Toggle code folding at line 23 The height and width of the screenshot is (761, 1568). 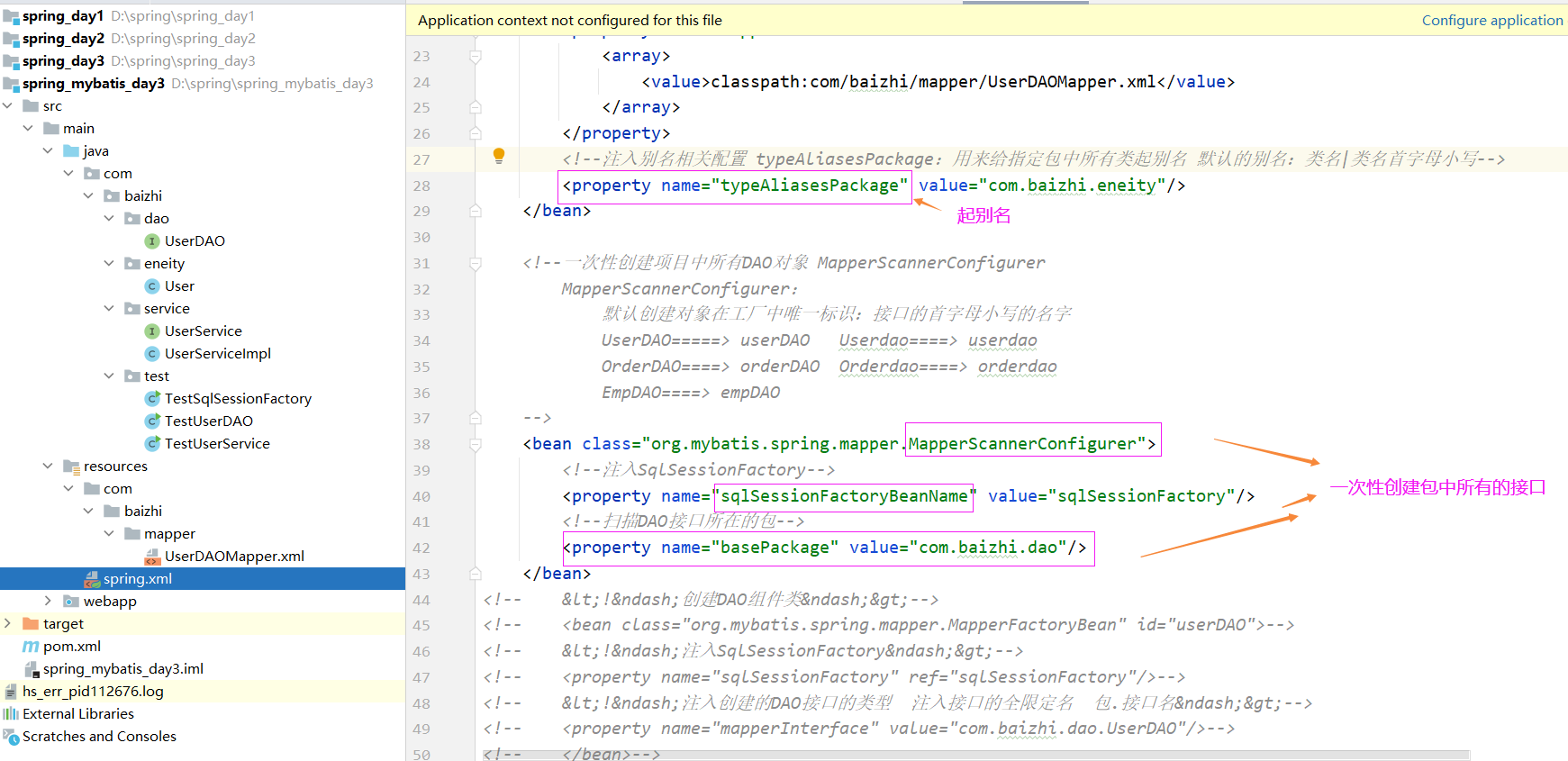pyautogui.click(x=476, y=57)
